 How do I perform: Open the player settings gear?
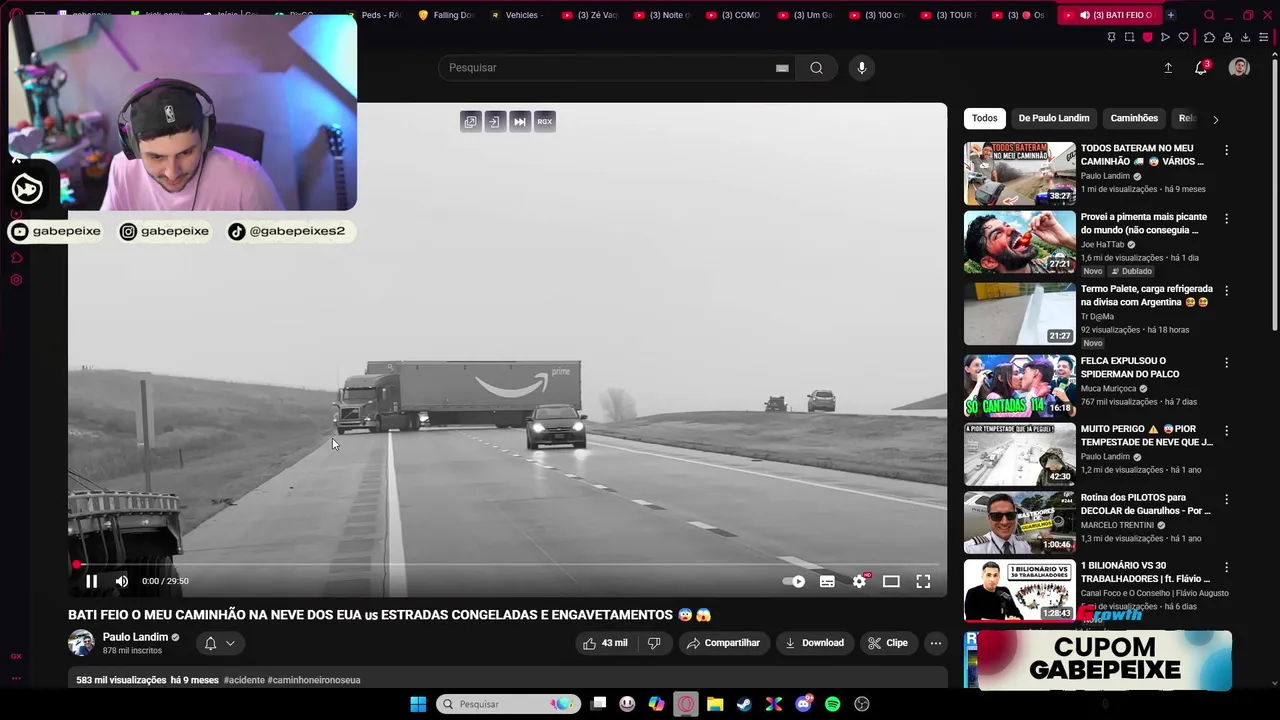859,581
